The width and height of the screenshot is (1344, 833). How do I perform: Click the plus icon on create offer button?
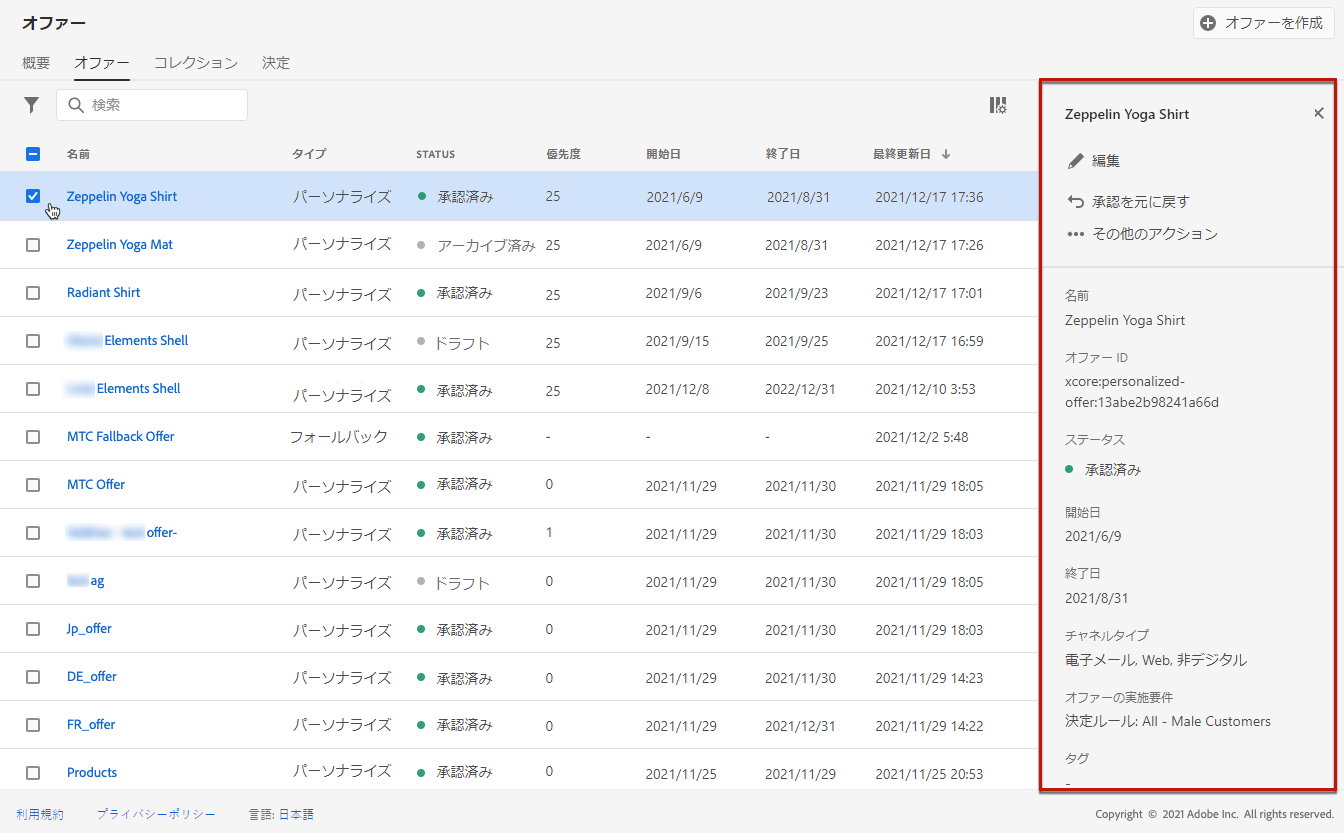pyautogui.click(x=1209, y=23)
